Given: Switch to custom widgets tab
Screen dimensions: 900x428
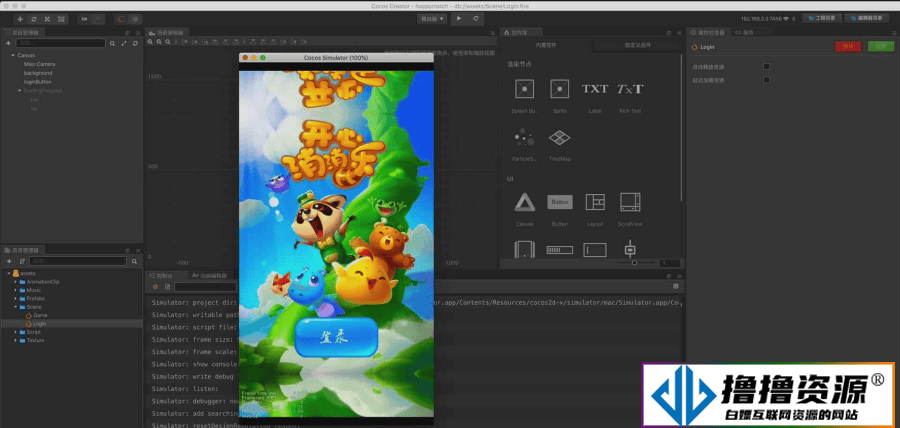Looking at the screenshot, I should [x=638, y=45].
